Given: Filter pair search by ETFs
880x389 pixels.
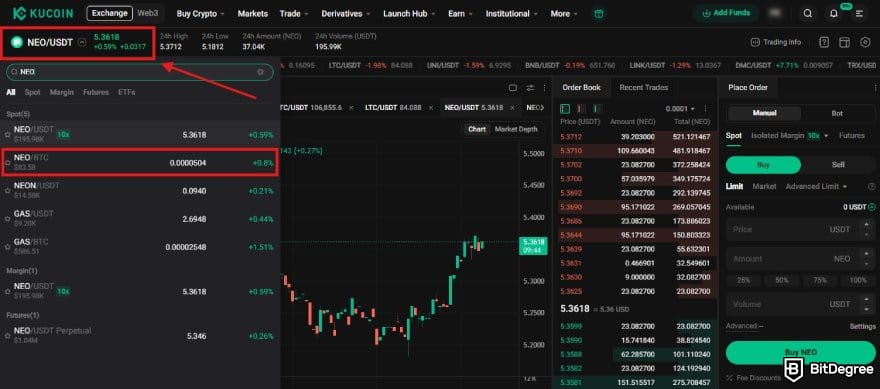Looking at the screenshot, I should coord(127,92).
